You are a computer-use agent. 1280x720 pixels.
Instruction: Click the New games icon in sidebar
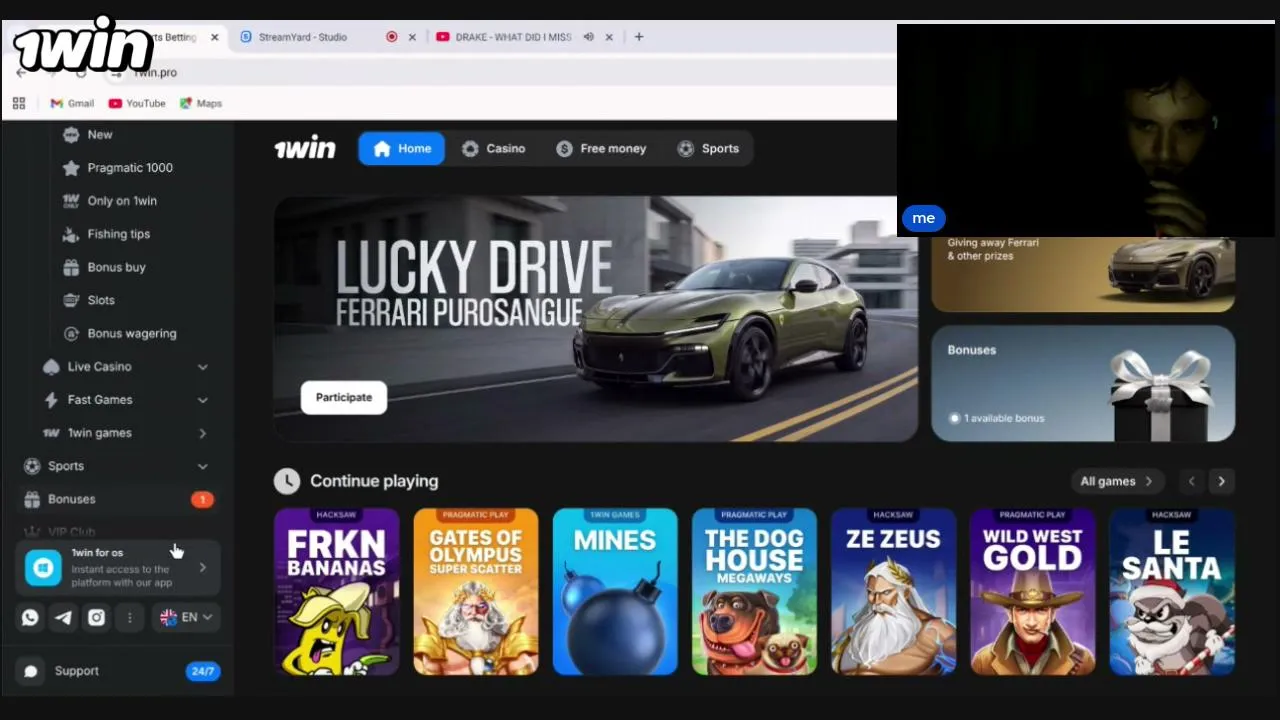point(71,134)
